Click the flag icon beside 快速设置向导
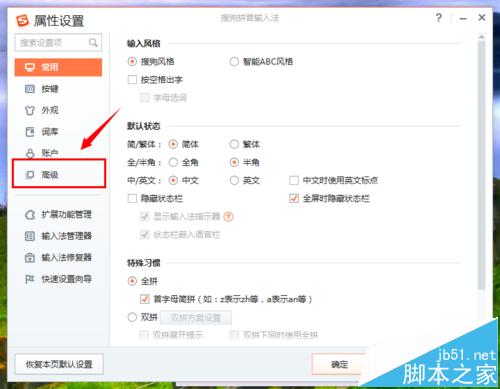Viewport: 500px width, 389px height. pyautogui.click(x=30, y=279)
